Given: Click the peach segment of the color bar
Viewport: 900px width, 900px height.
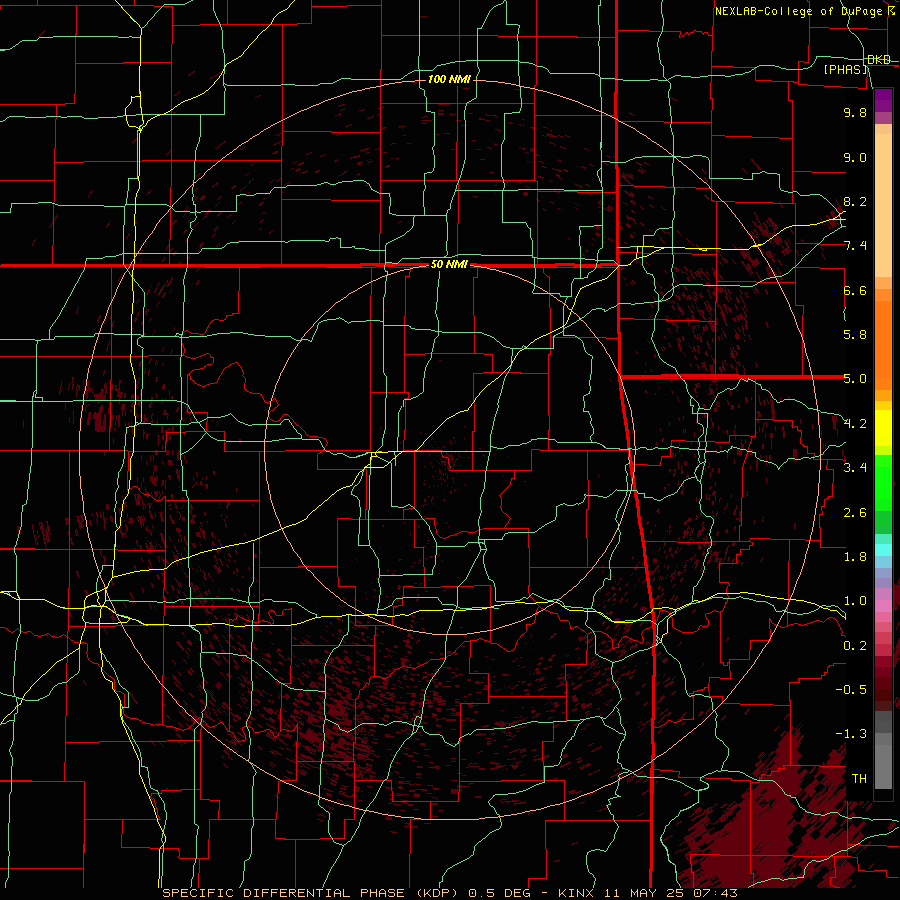Looking at the screenshot, I should click(883, 205).
